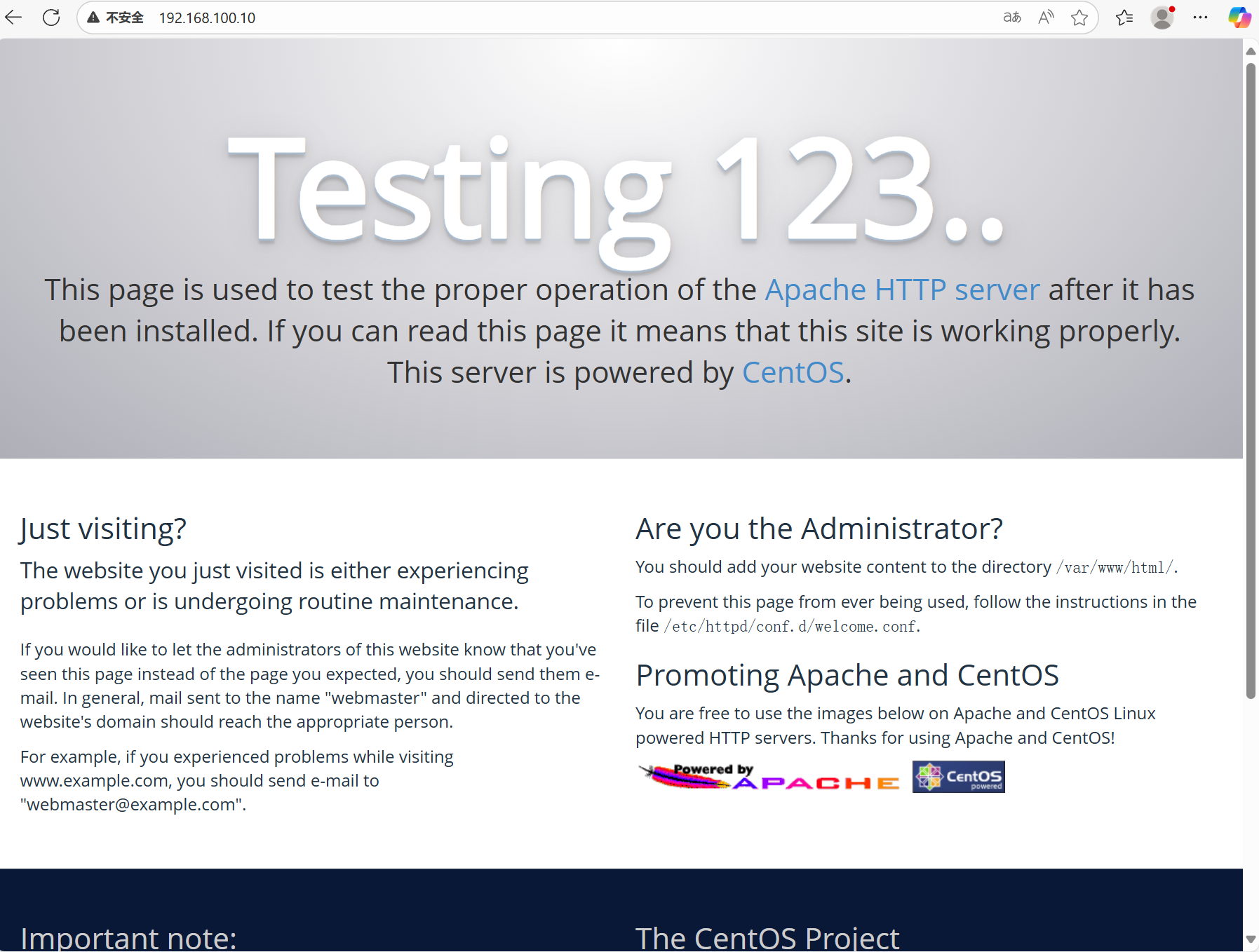1259x952 pixels.
Task: Click the 'Just visiting?' heading
Action: tap(103, 529)
